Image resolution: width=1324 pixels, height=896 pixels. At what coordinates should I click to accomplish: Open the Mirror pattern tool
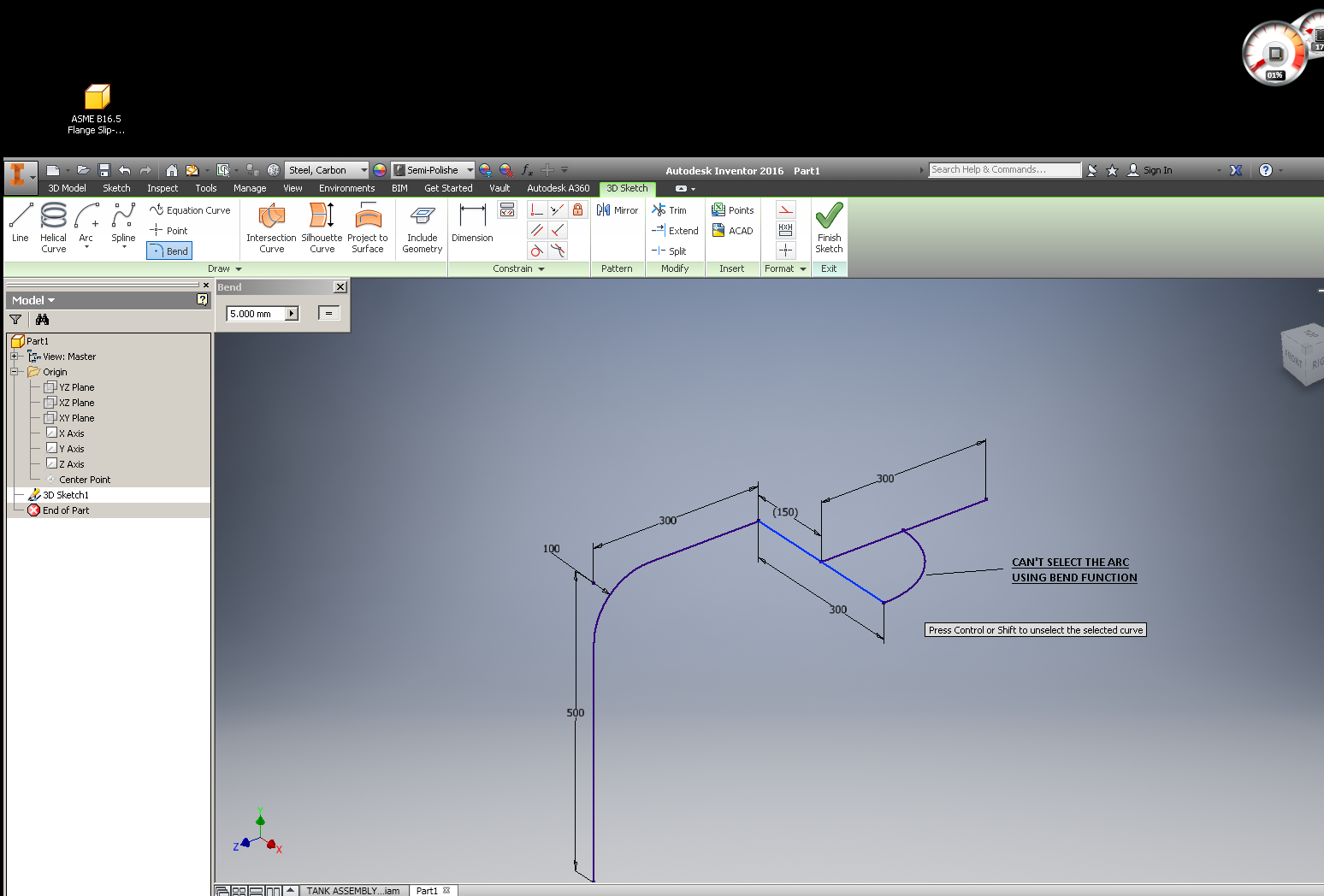coord(617,209)
